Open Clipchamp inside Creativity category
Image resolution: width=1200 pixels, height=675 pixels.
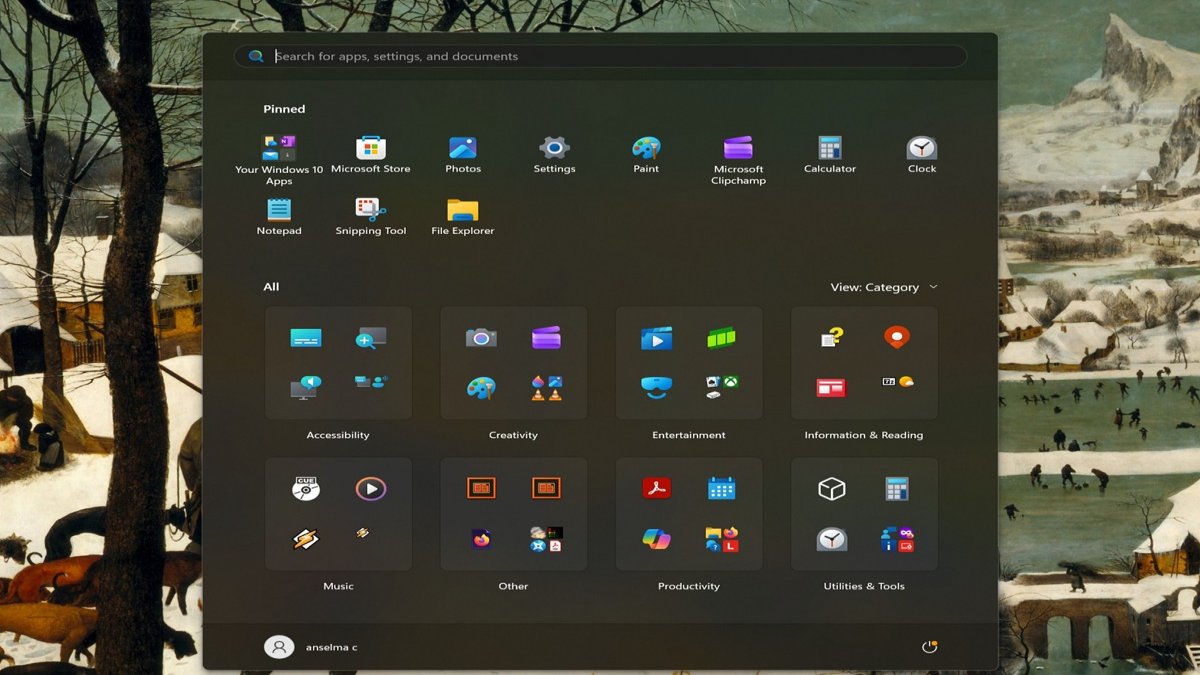click(x=546, y=338)
